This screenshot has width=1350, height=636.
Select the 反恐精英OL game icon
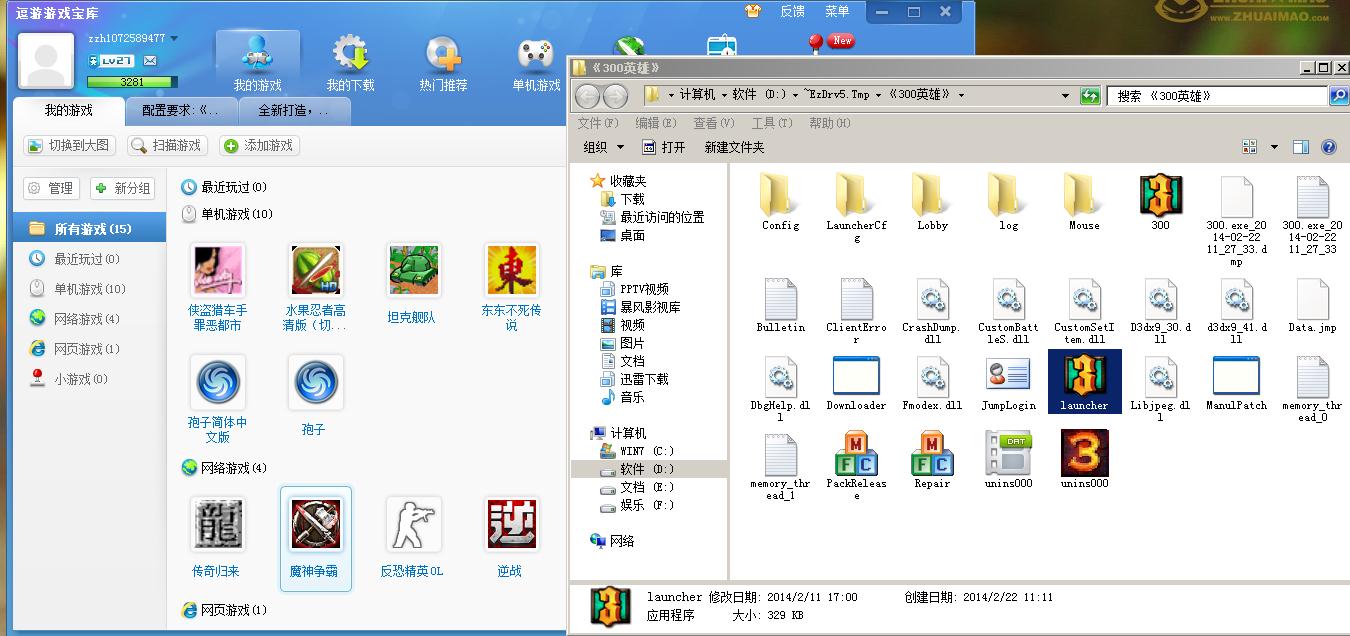pos(414,524)
